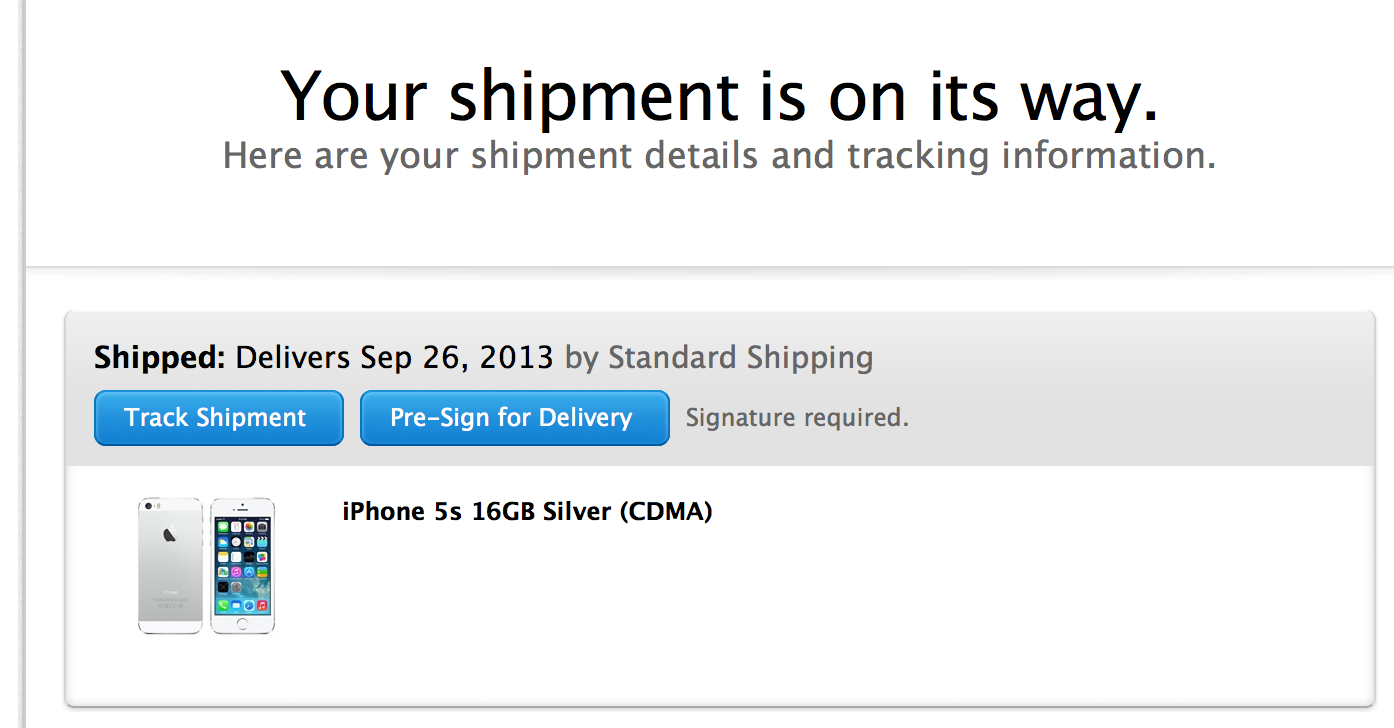Screen dimensions: 1394x728
Task: Click the "Delivers Sep 26, 2013" date
Action: coord(394,357)
